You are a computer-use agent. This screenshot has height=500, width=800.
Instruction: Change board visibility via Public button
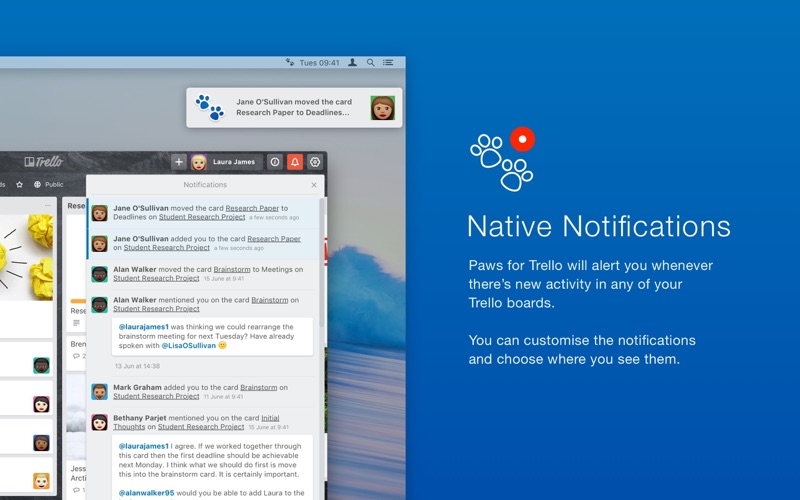(x=49, y=185)
